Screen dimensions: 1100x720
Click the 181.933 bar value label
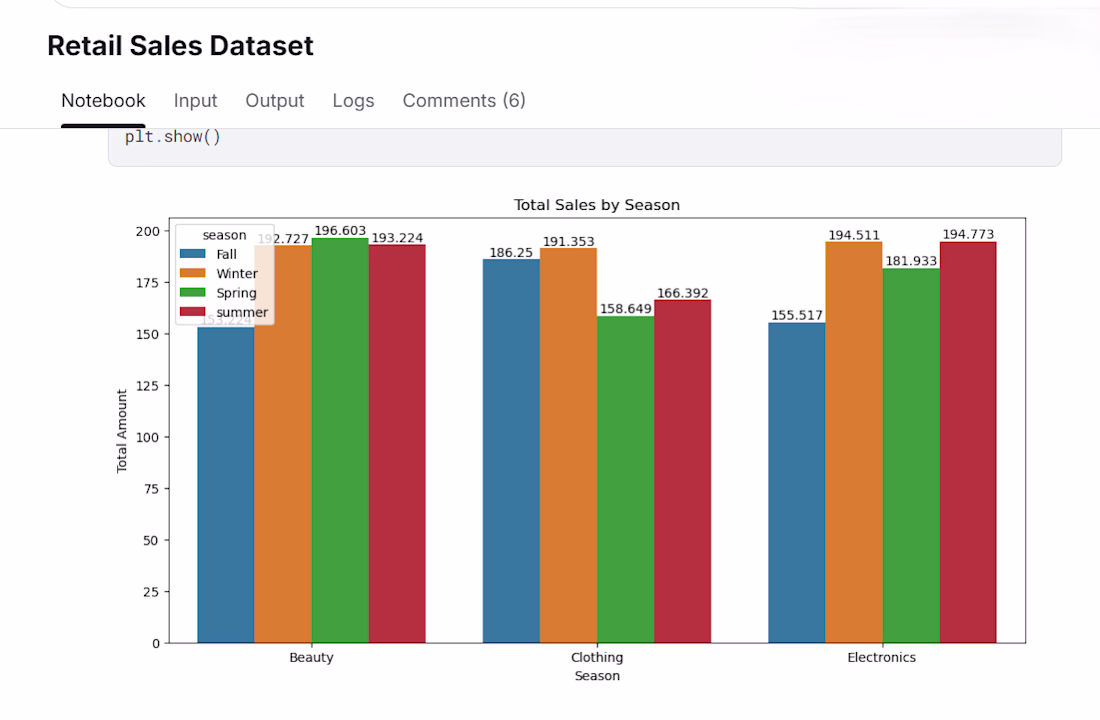click(x=911, y=261)
